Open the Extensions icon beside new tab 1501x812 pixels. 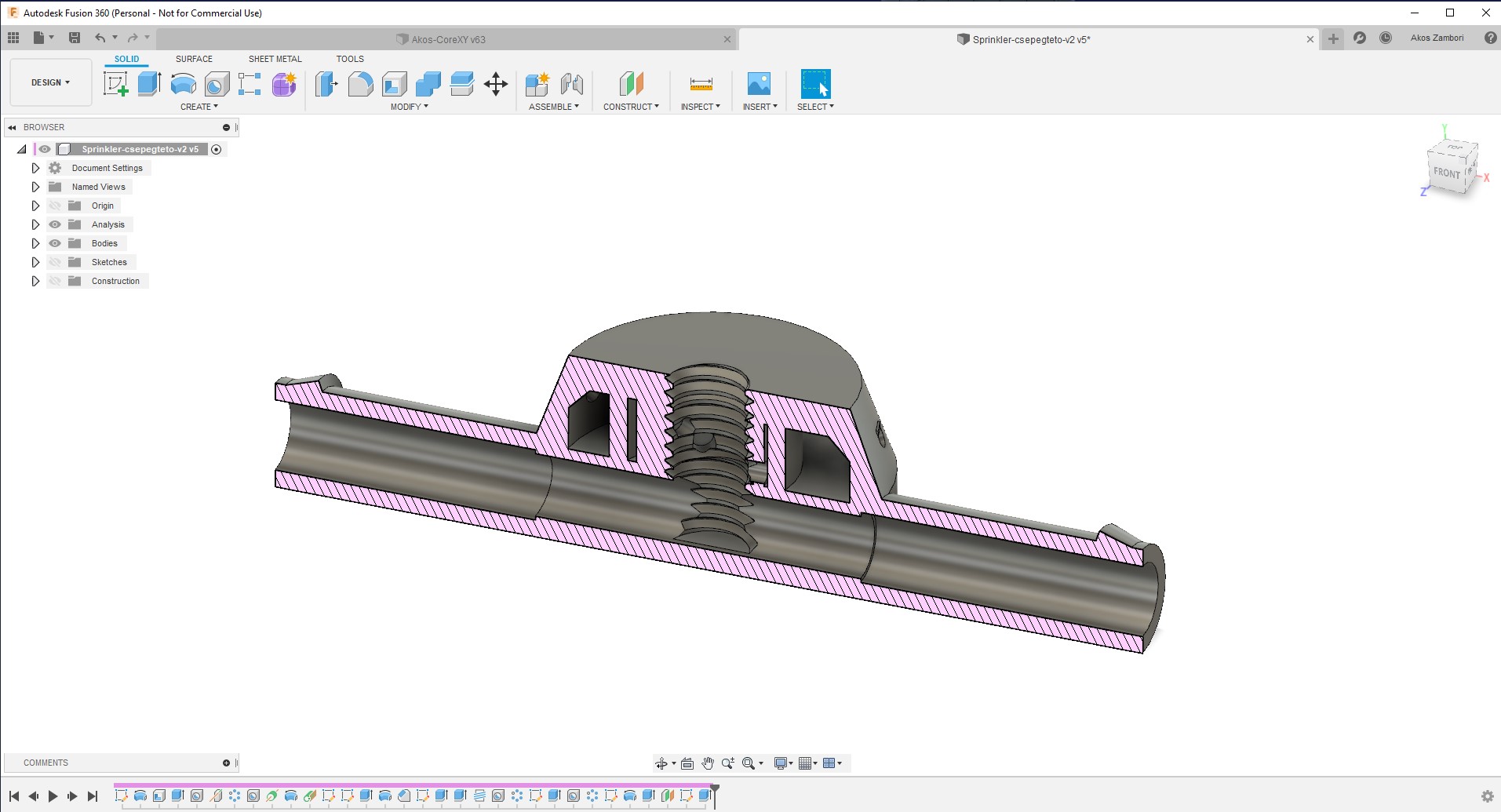tap(1360, 38)
